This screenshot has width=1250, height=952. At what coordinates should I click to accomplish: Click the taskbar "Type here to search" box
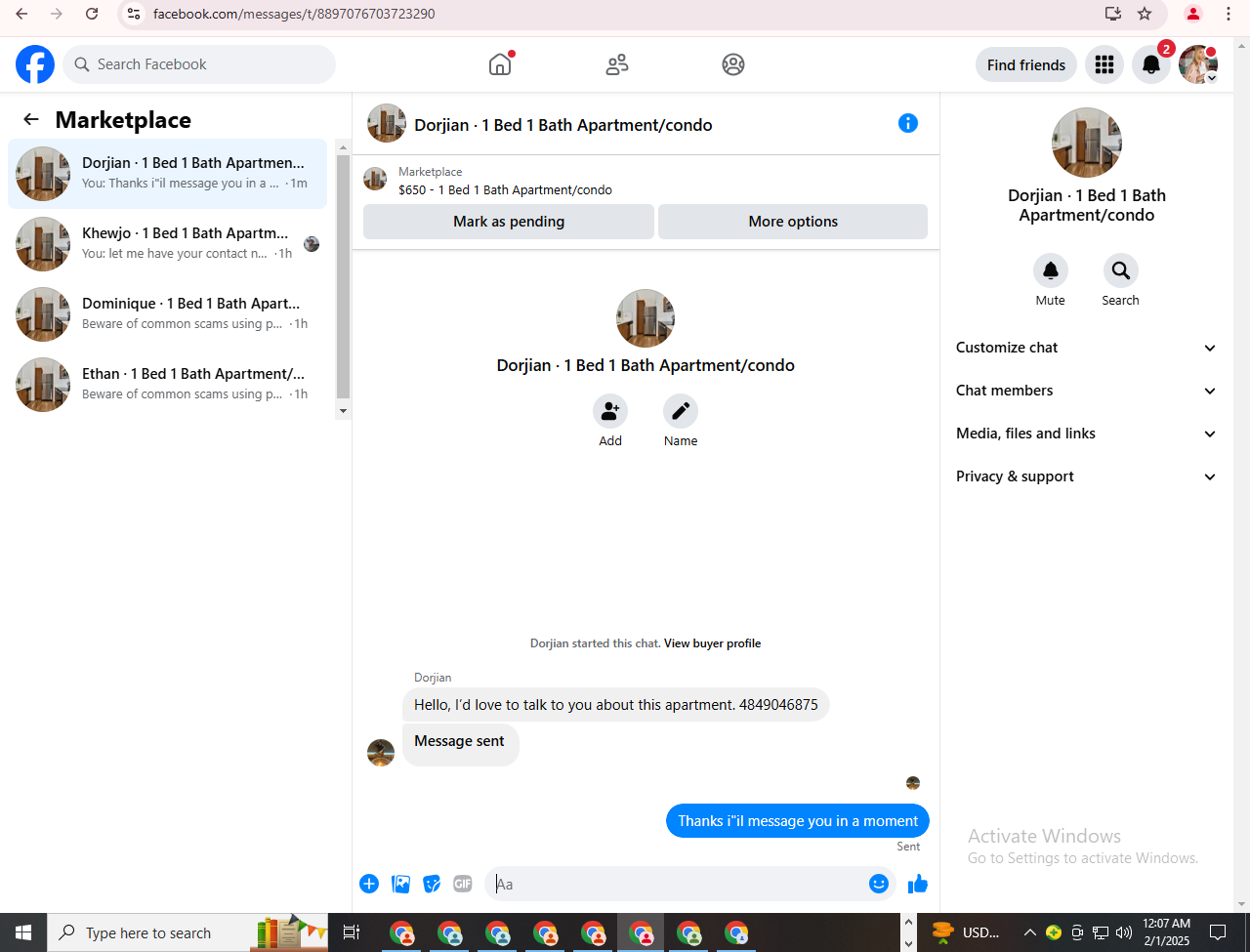coord(187,932)
